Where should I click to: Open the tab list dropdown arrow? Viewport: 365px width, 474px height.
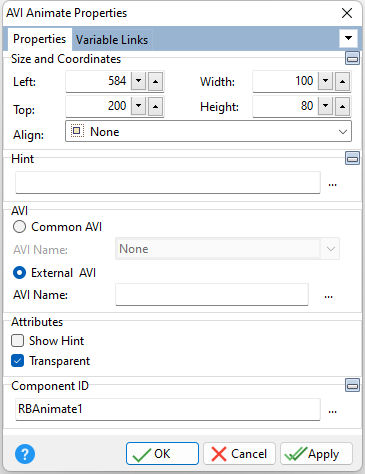coord(348,38)
